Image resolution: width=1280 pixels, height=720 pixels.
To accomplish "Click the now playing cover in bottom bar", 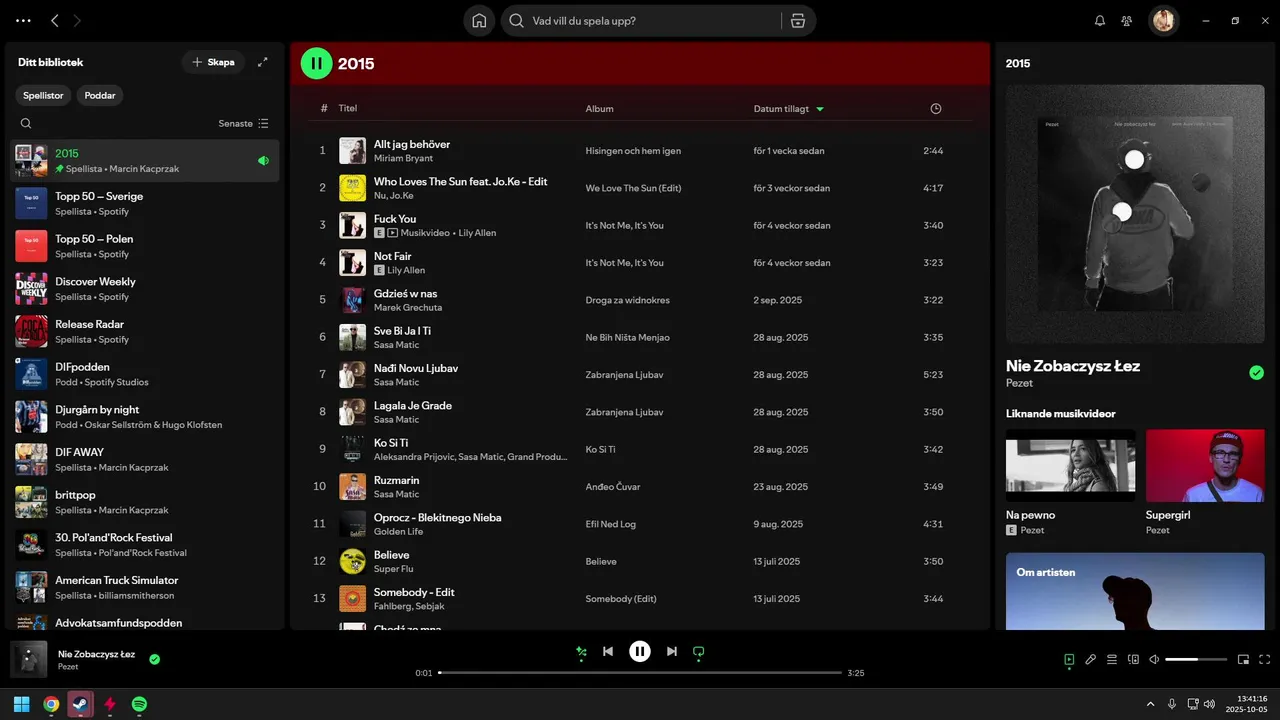I will tap(29, 660).
